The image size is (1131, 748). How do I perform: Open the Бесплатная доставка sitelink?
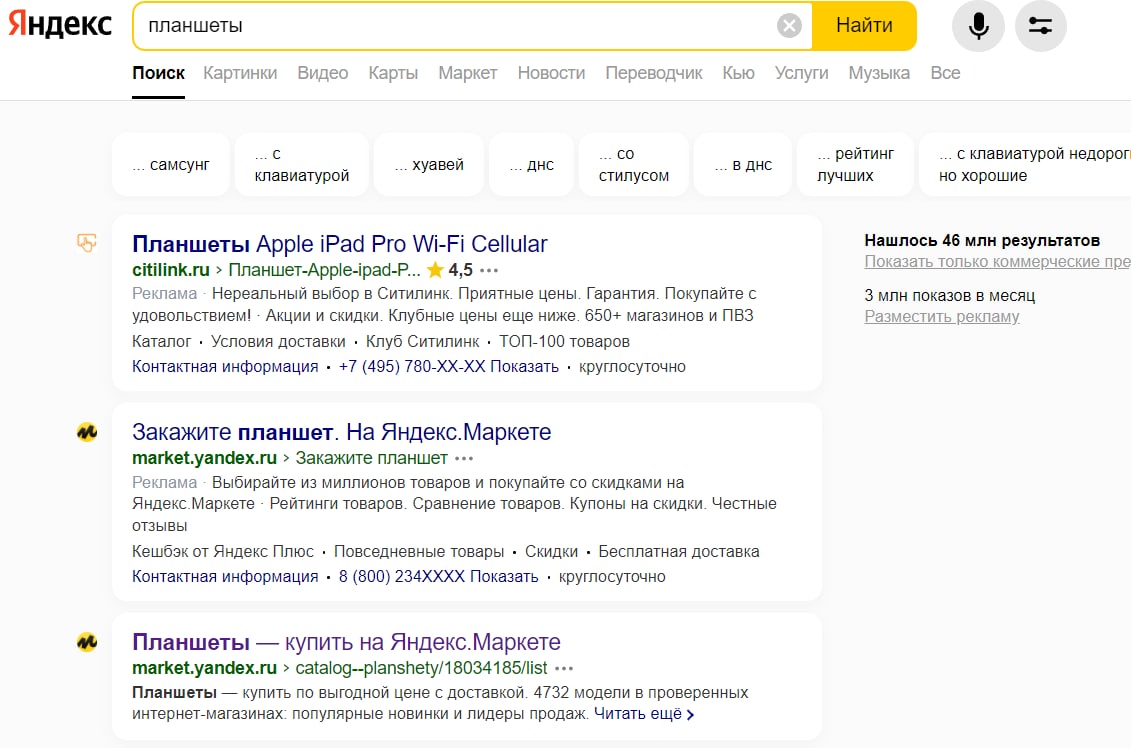click(679, 551)
